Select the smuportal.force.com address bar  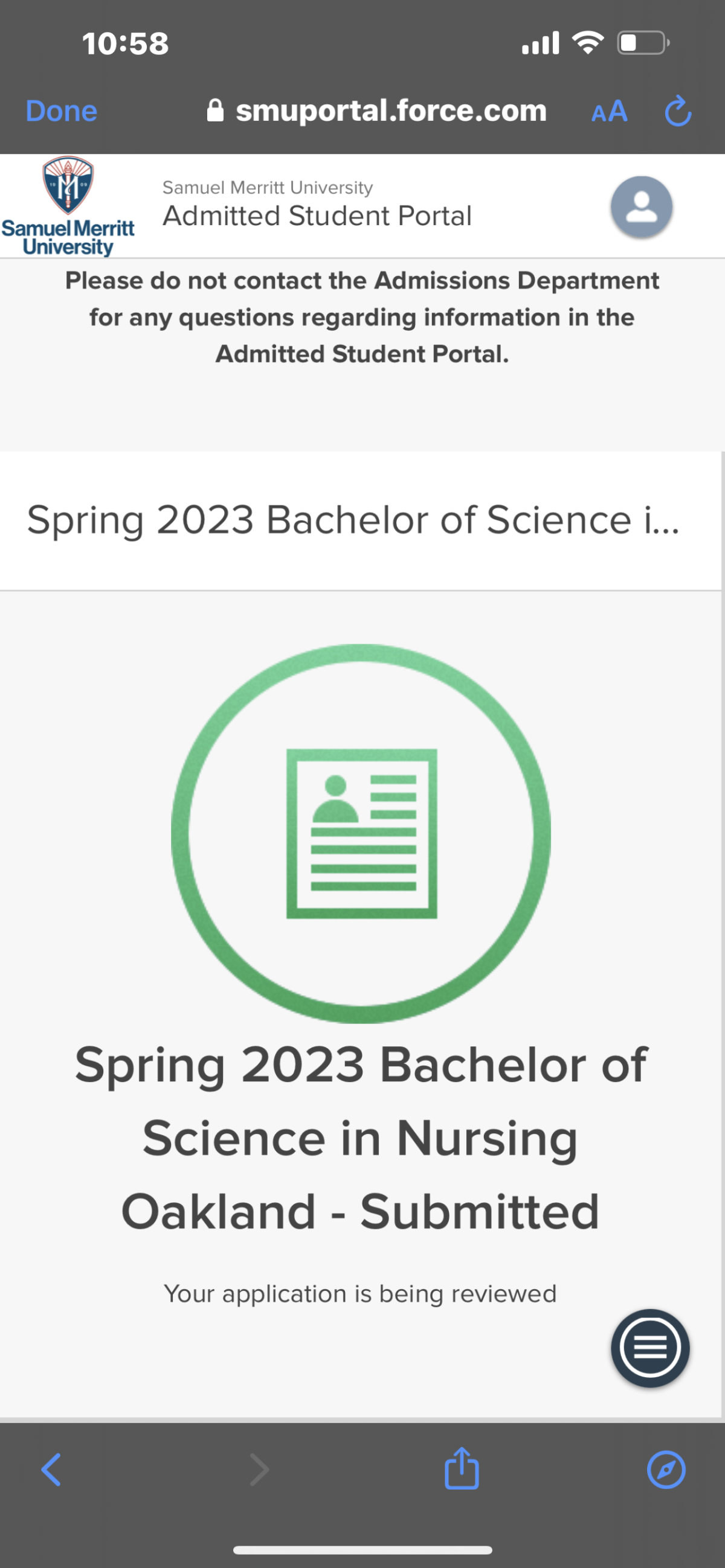click(x=376, y=110)
